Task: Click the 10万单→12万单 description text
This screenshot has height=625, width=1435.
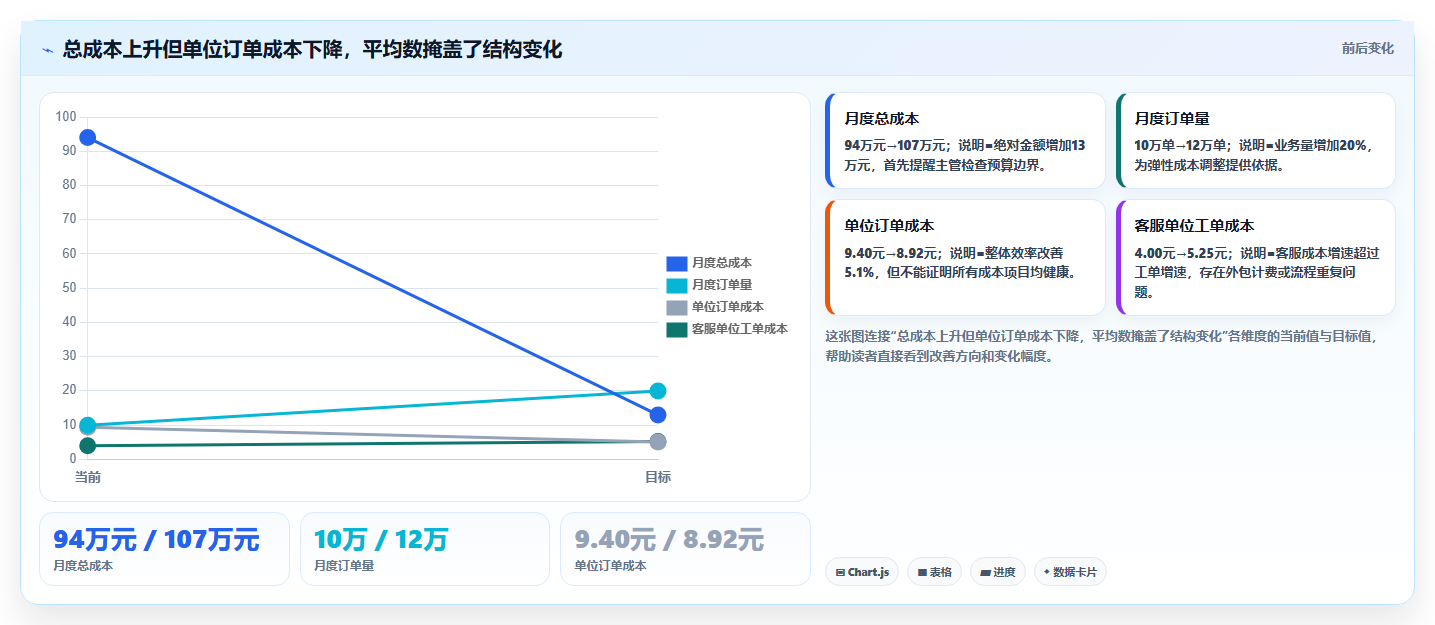Action: (x=1255, y=155)
